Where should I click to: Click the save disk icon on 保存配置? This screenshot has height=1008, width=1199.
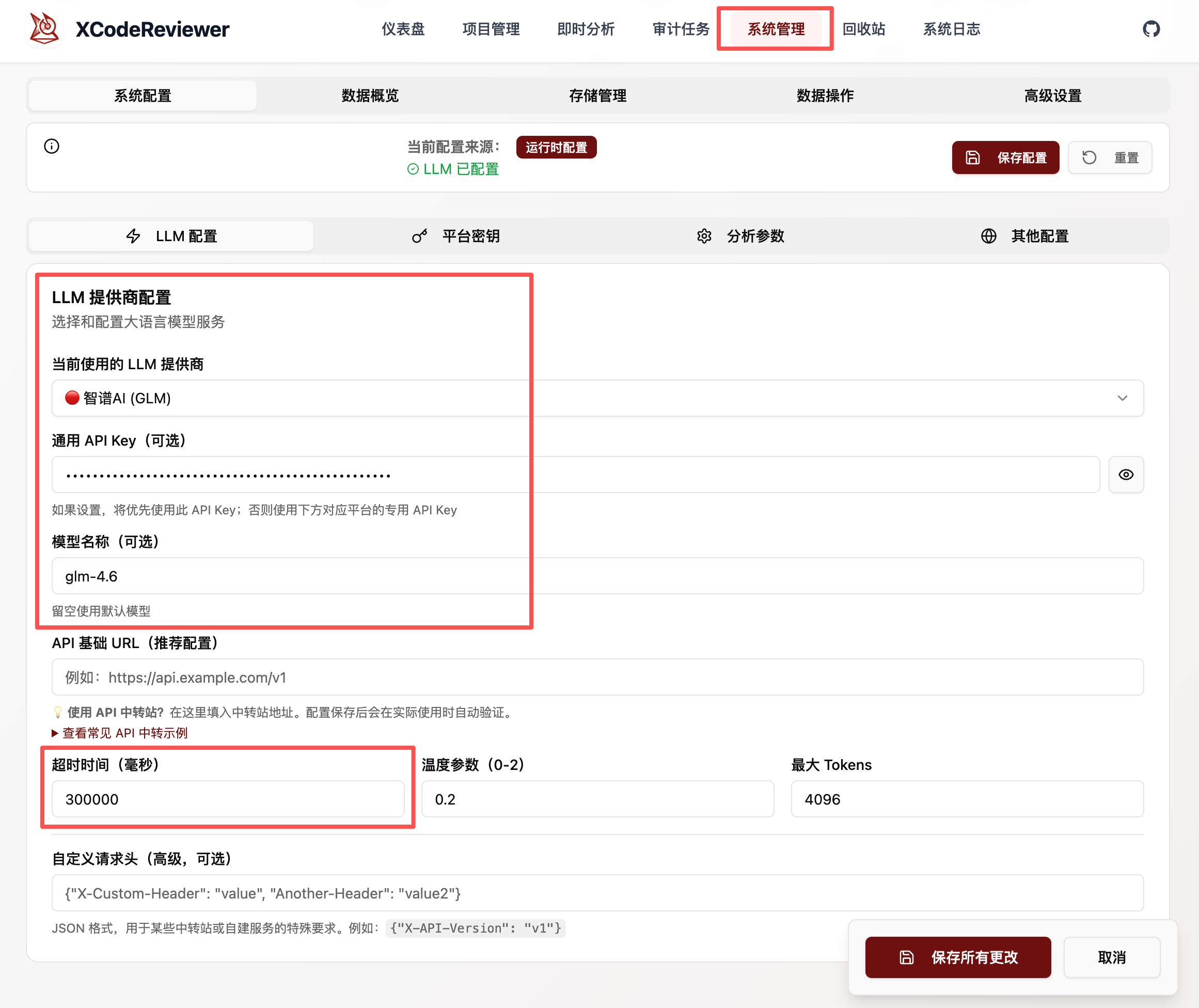pos(973,157)
